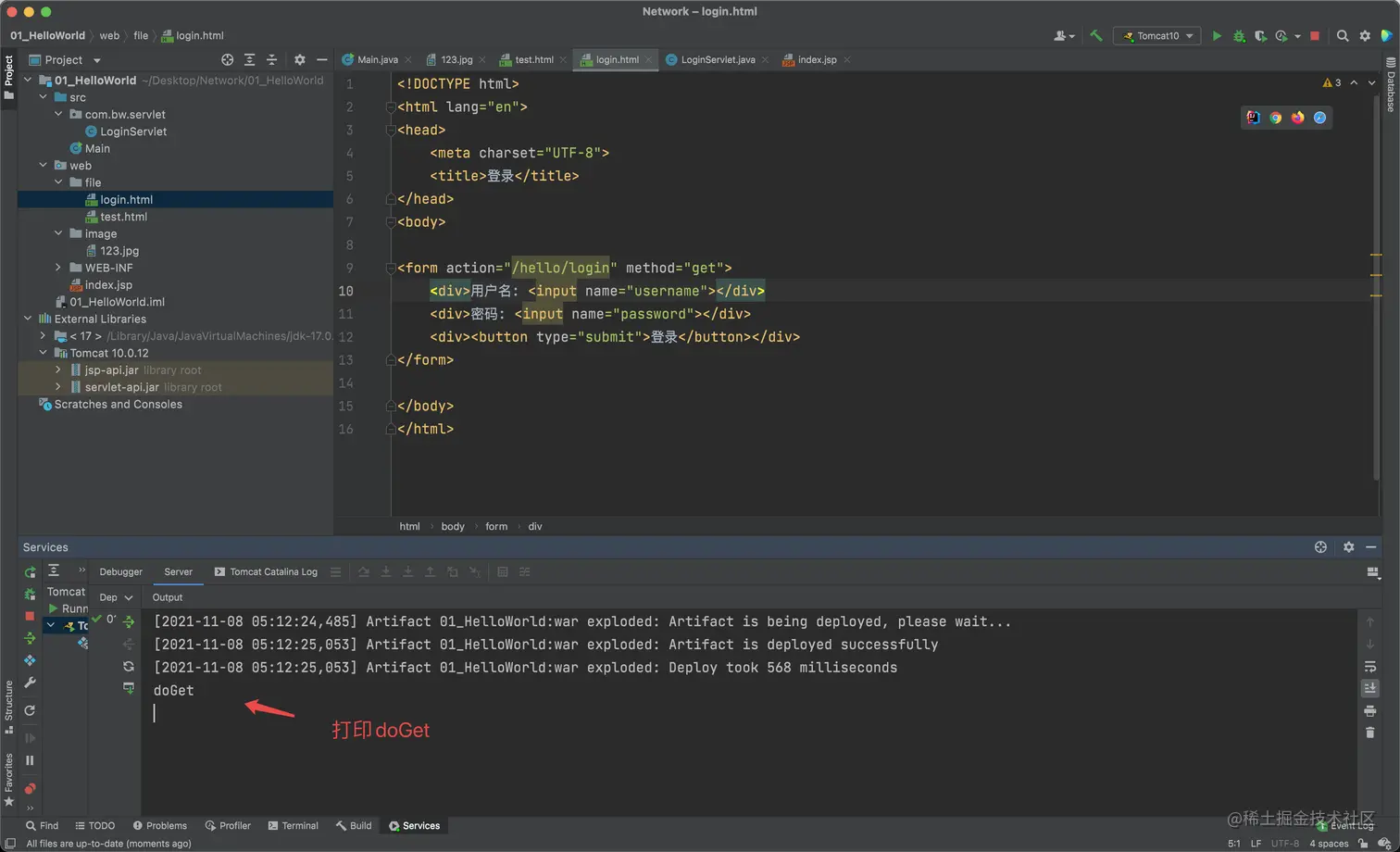Run Tomcat10 with coverage
This screenshot has height=852, width=1400.
[1260, 36]
